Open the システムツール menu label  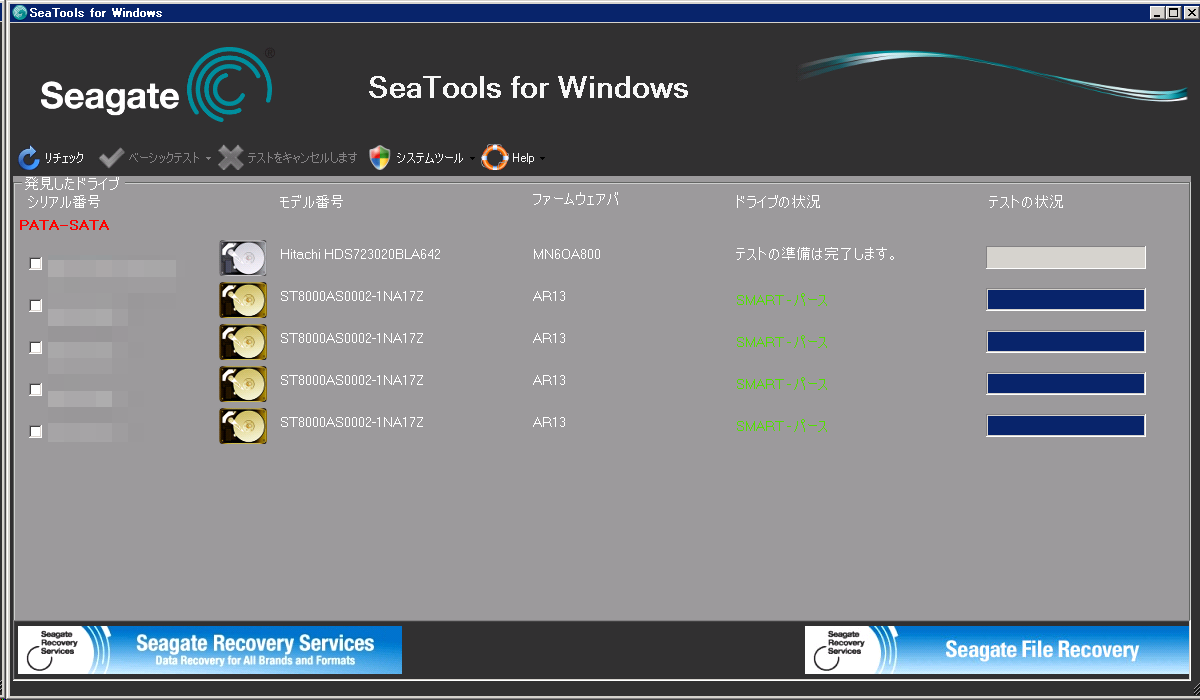click(429, 158)
